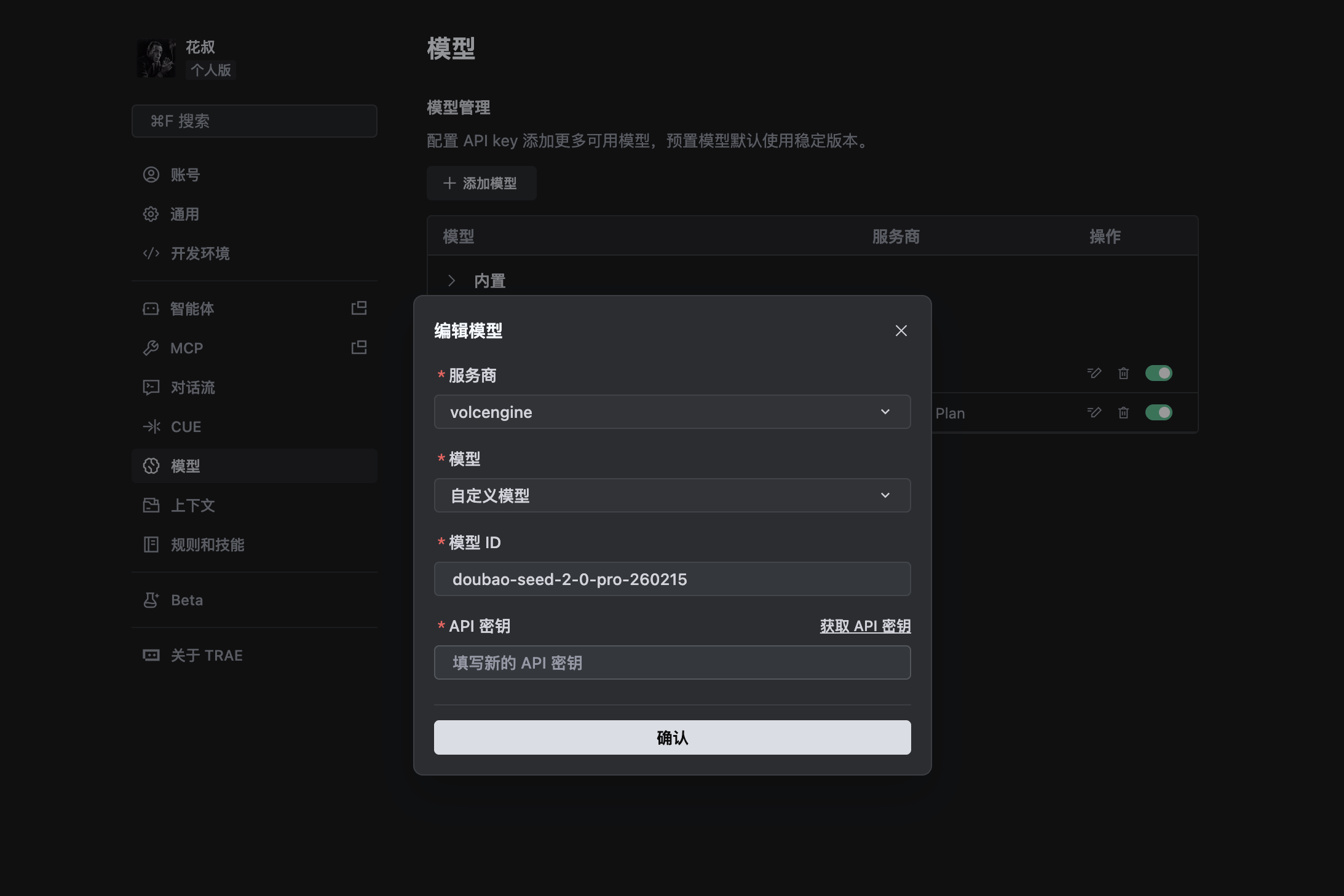This screenshot has width=1344, height=896.
Task: Select the CUE sidebar icon
Action: pyautogui.click(x=151, y=426)
